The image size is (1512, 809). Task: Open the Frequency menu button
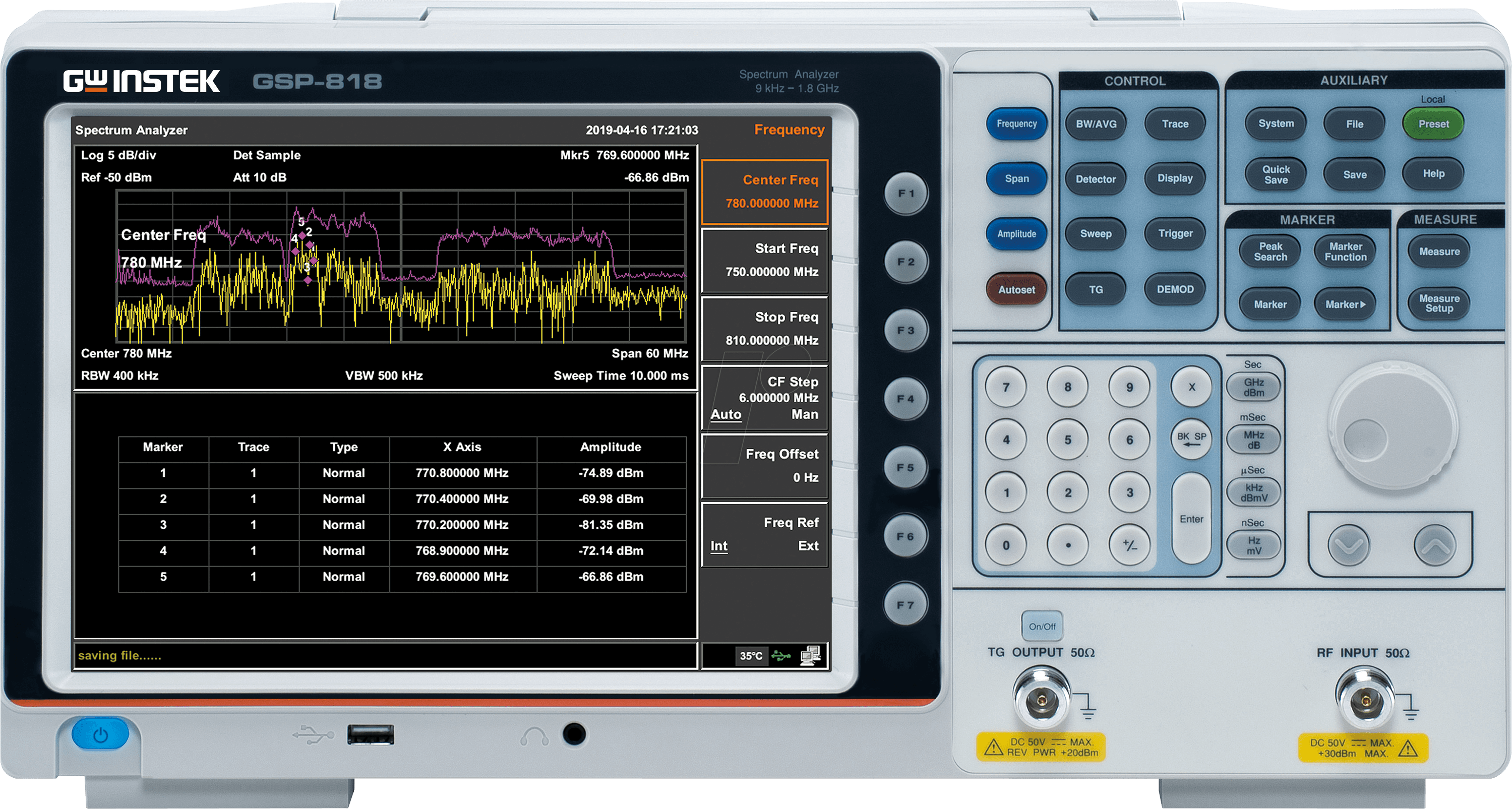coord(1016,124)
